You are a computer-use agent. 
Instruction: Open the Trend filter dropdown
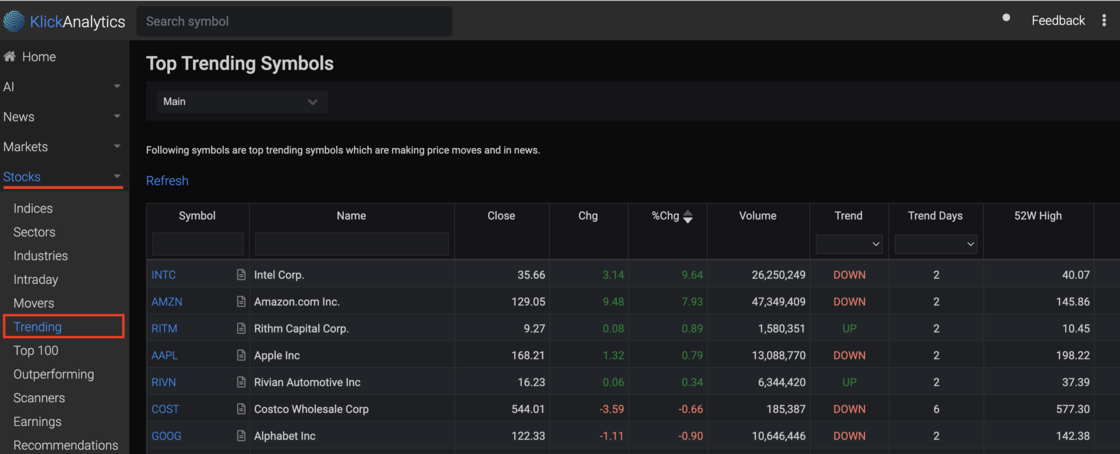849,244
